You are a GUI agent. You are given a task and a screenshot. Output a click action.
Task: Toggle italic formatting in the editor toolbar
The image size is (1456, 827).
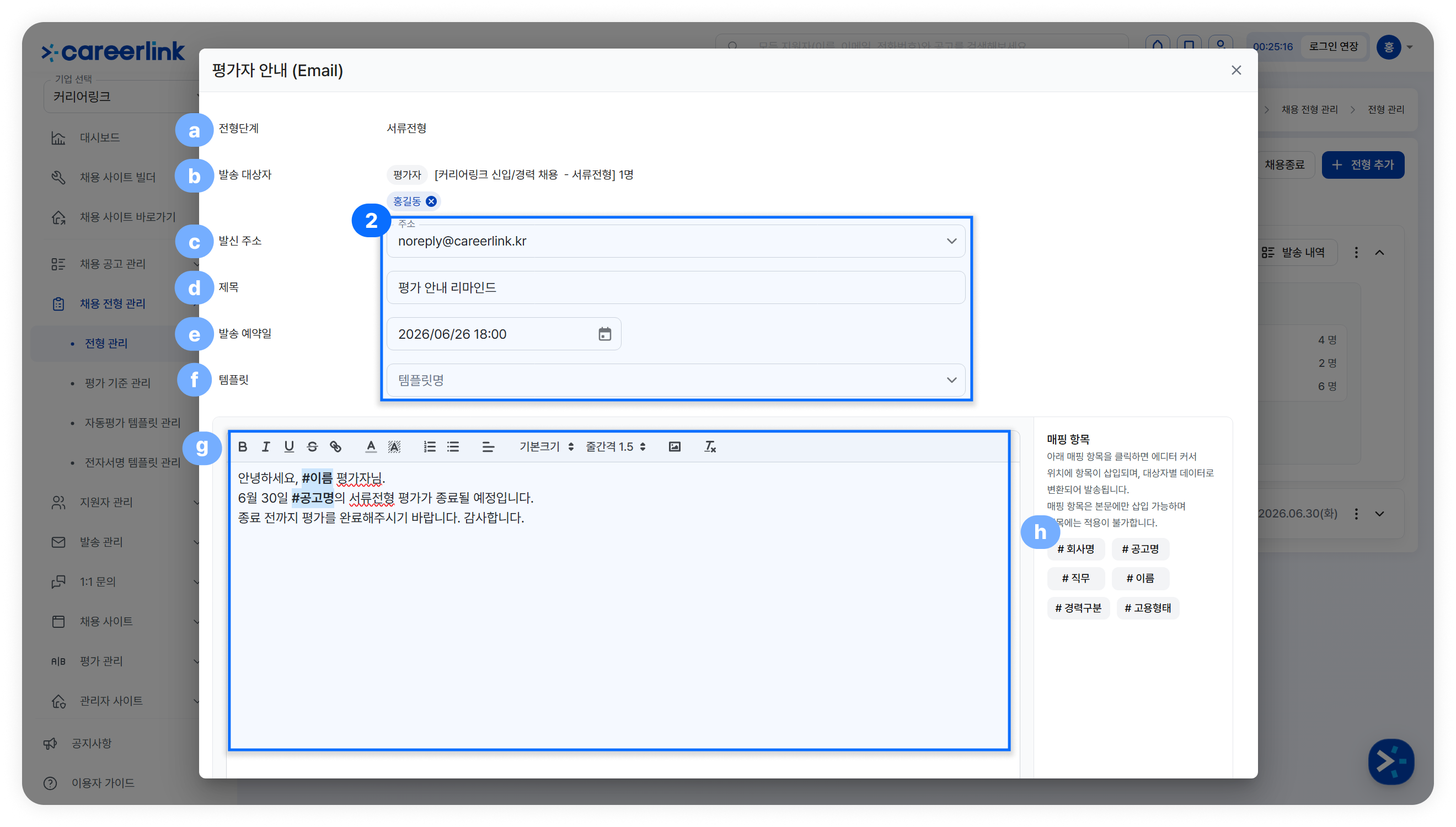(x=266, y=447)
